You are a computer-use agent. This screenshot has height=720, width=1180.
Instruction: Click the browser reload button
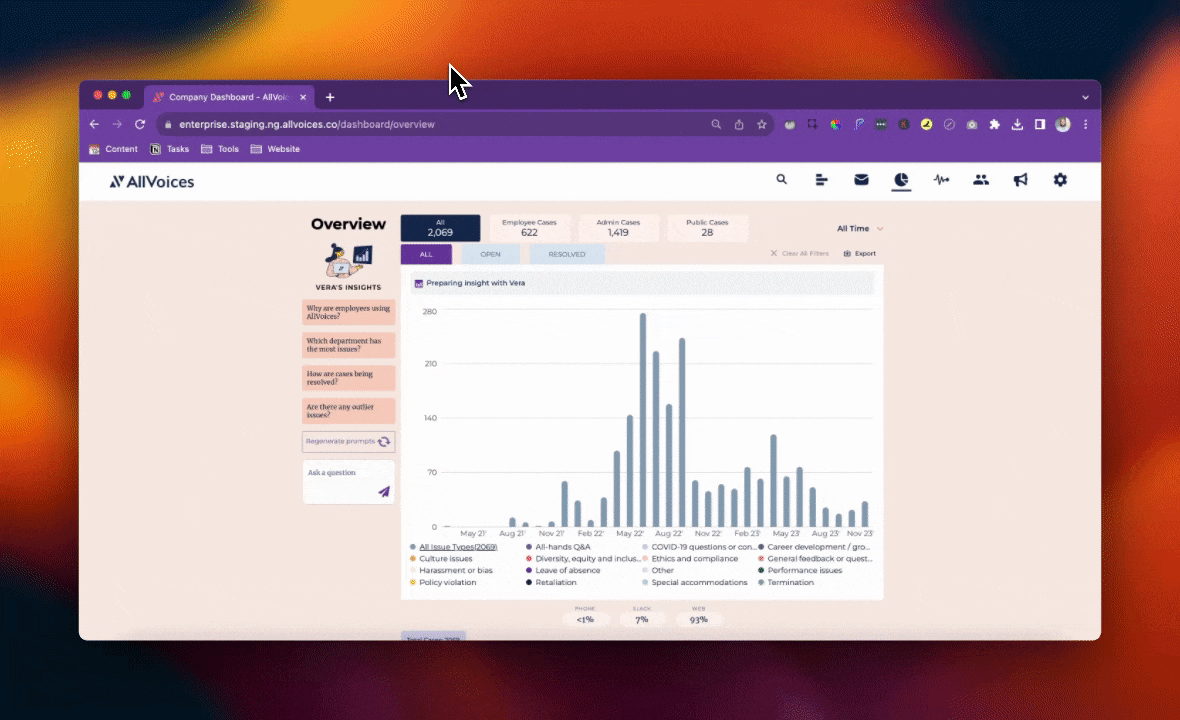pyautogui.click(x=140, y=124)
